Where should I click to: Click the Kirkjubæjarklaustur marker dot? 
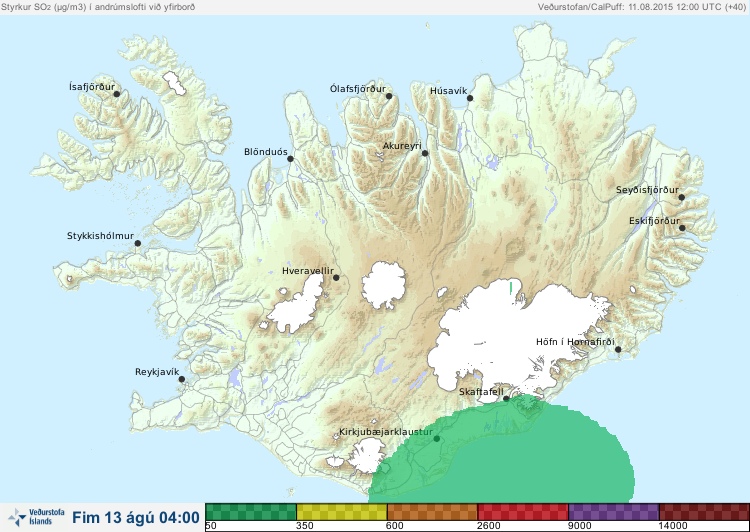tap(436, 439)
